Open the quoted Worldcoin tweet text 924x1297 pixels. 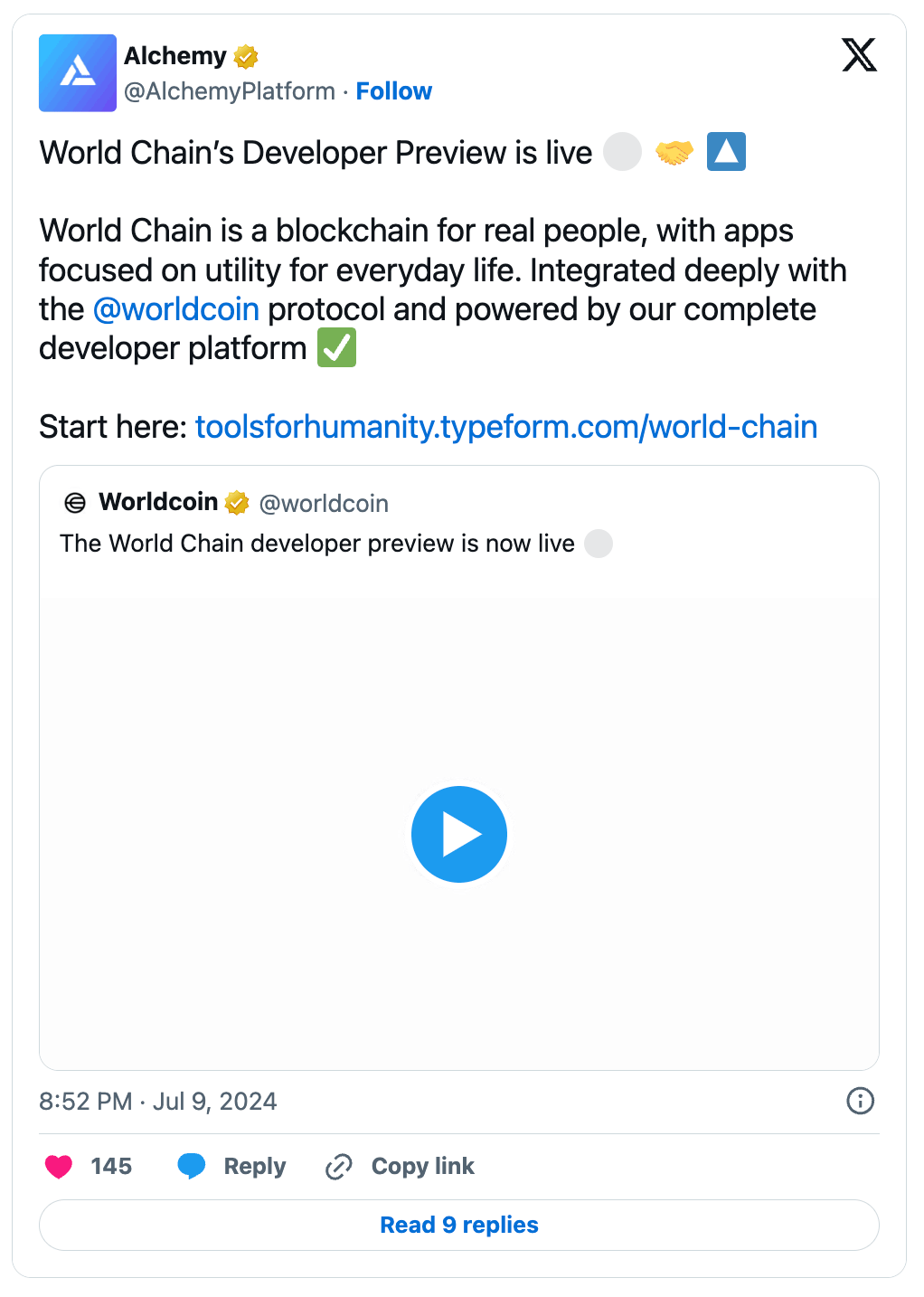pyautogui.click(x=316, y=544)
